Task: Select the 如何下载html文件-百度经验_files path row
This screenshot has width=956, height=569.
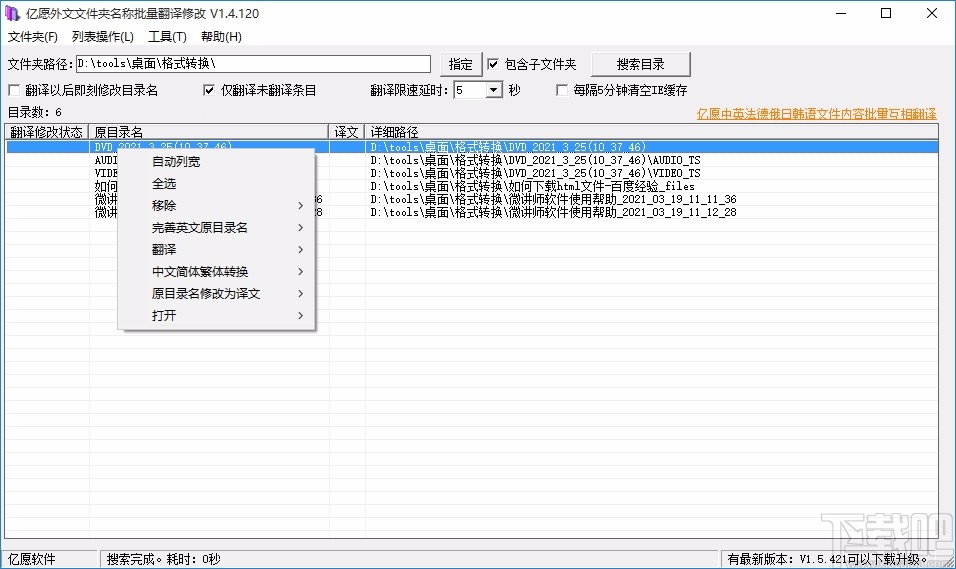Action: (532, 186)
